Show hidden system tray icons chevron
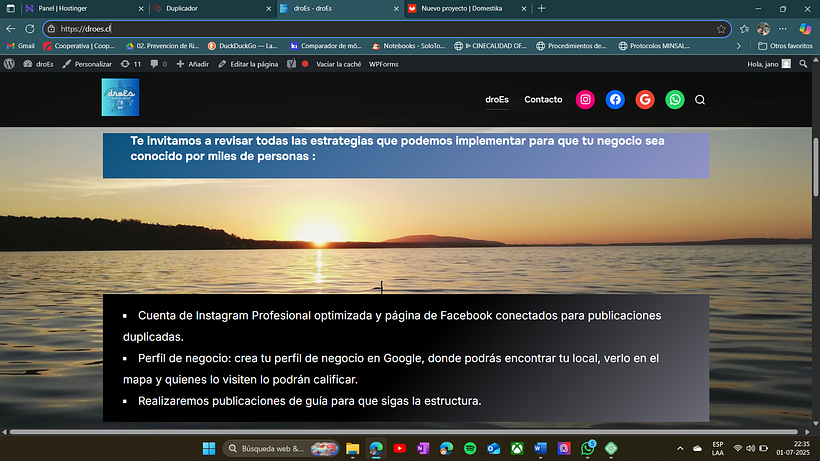Screen dimensions: 820x461 (680, 448)
